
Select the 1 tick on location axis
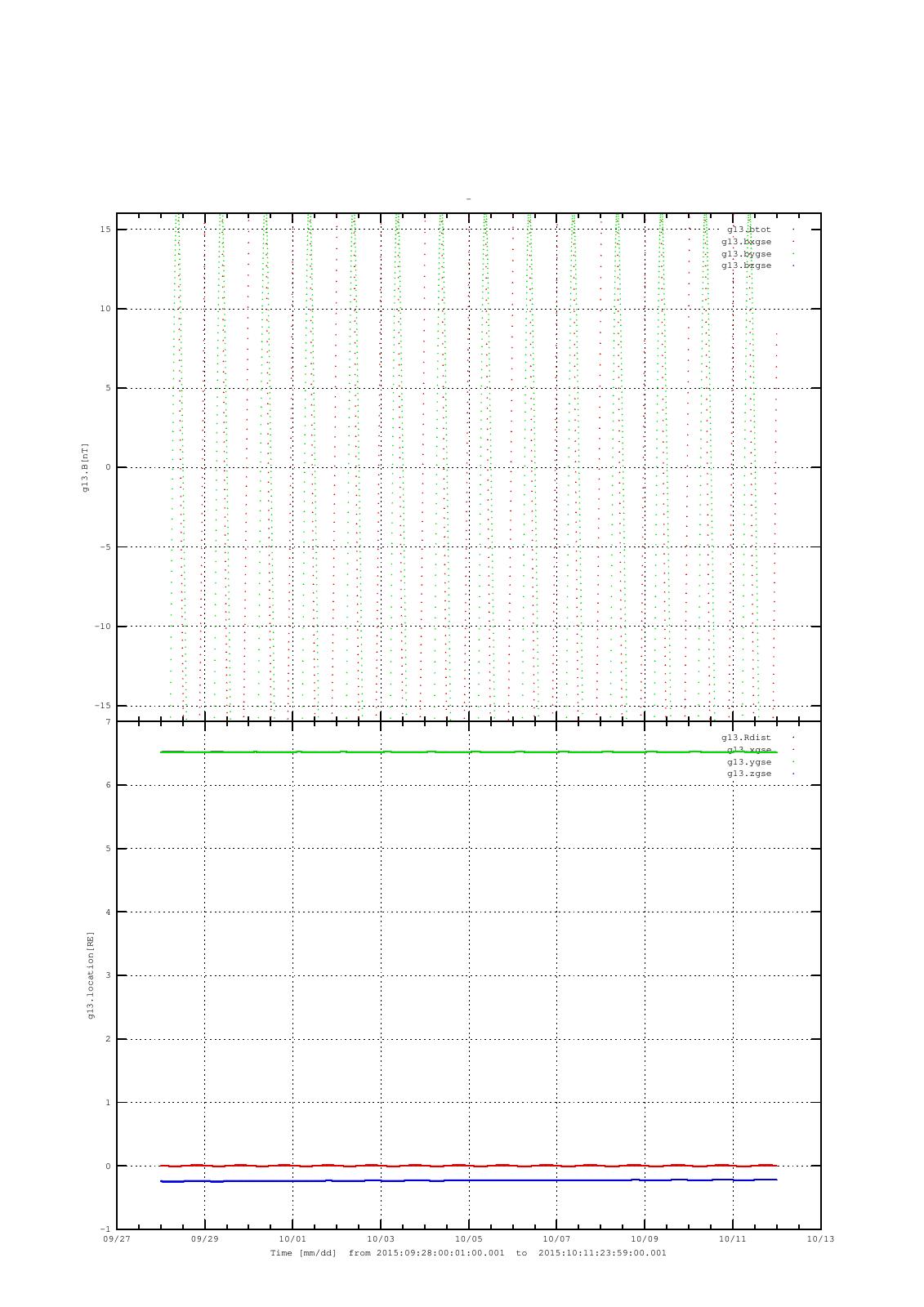pos(108,1103)
